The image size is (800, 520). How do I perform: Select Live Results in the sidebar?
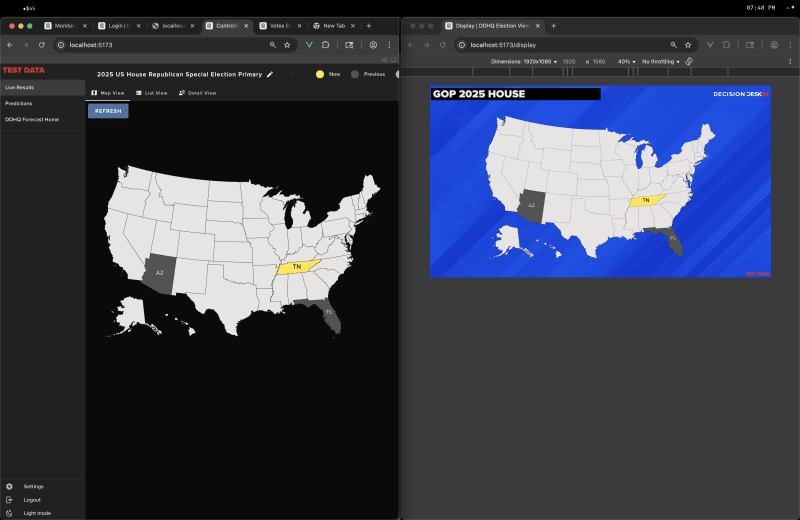click(43, 87)
